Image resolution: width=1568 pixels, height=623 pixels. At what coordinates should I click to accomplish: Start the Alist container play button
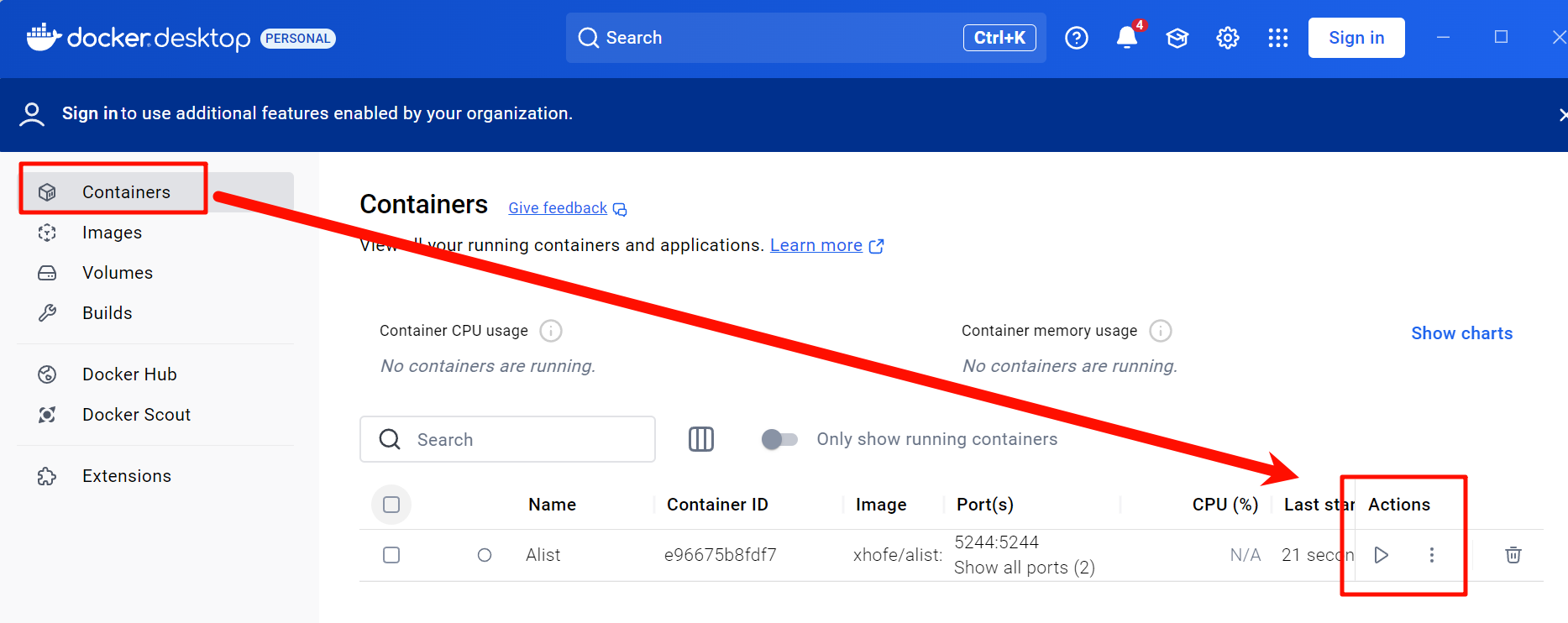[1382, 555]
